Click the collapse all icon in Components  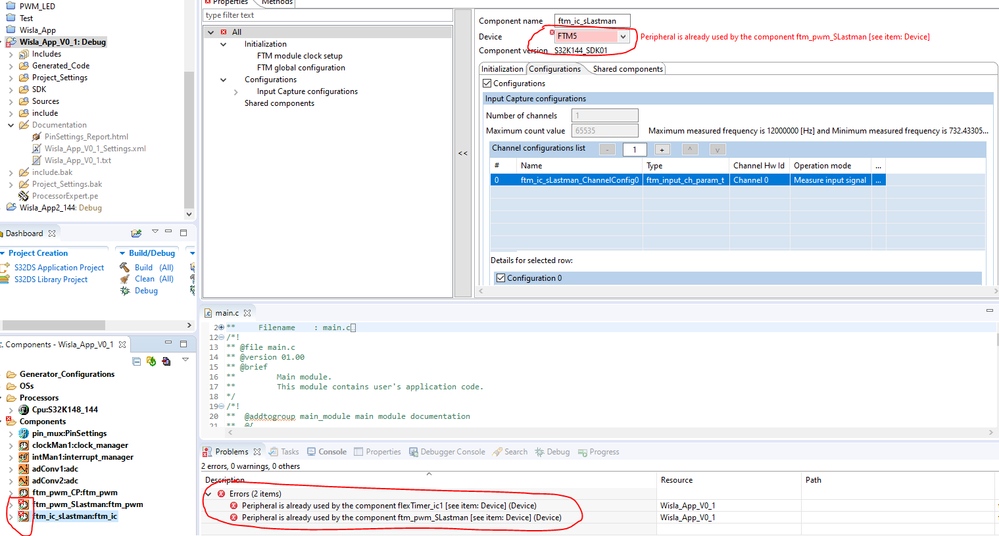coord(136,361)
